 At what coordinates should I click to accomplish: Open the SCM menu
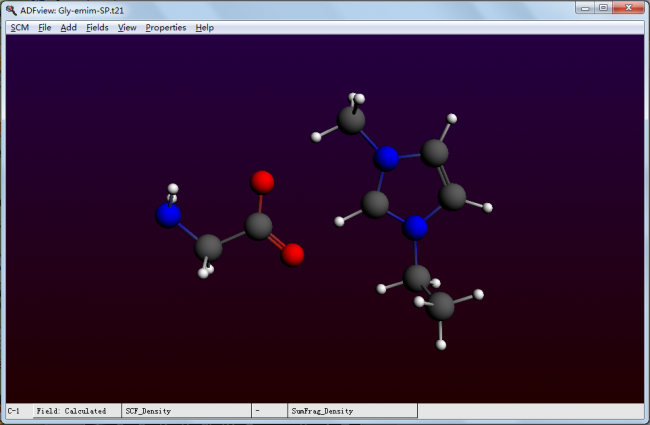tap(19, 28)
